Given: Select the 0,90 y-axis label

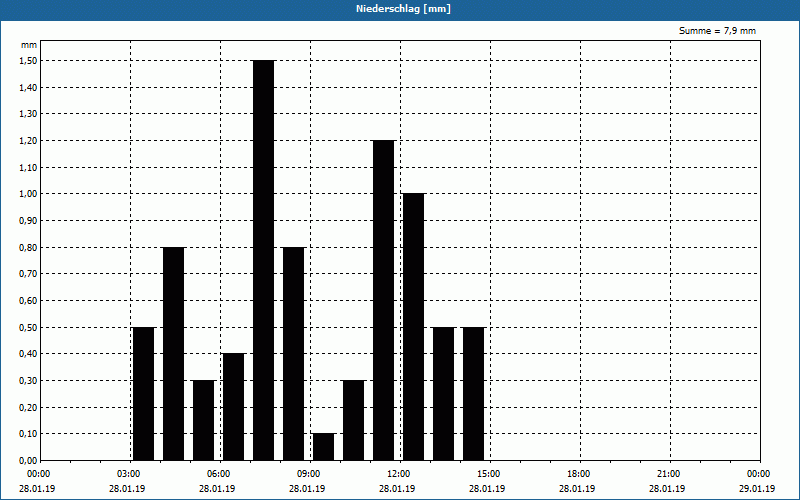Looking at the screenshot, I should coord(28,220).
